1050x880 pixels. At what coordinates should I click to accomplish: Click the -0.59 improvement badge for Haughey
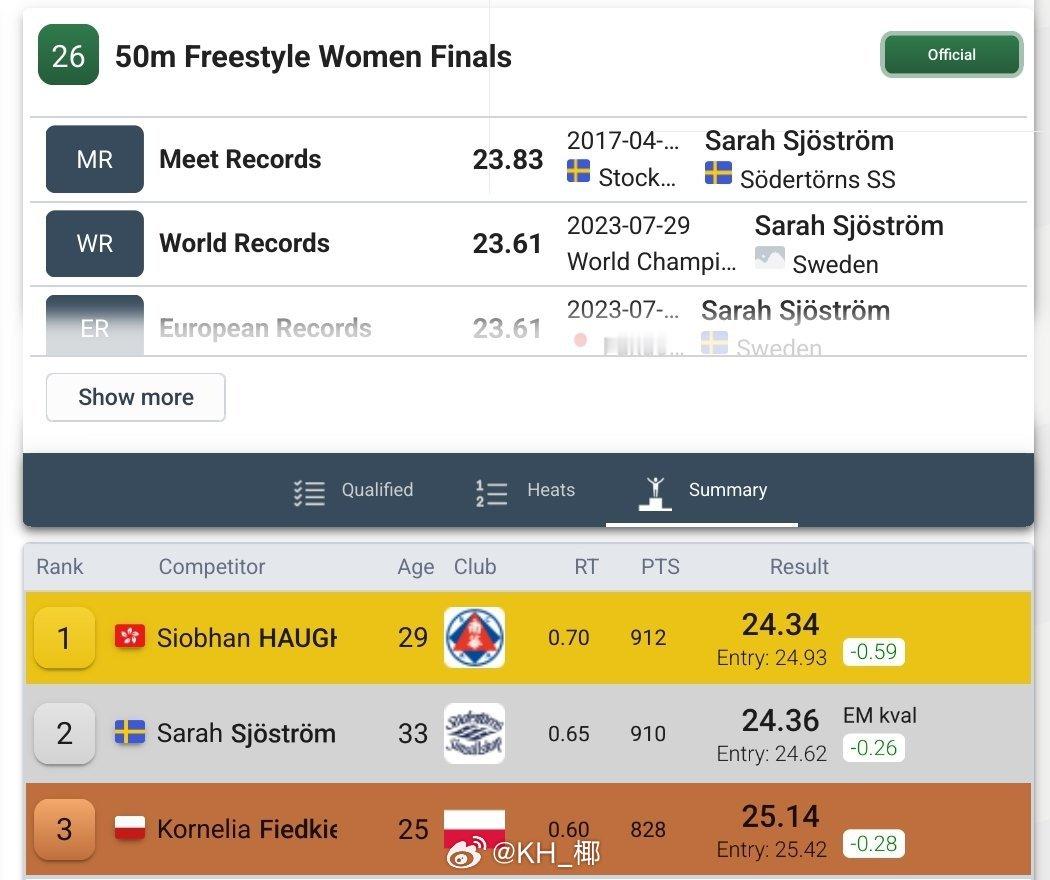(x=874, y=651)
